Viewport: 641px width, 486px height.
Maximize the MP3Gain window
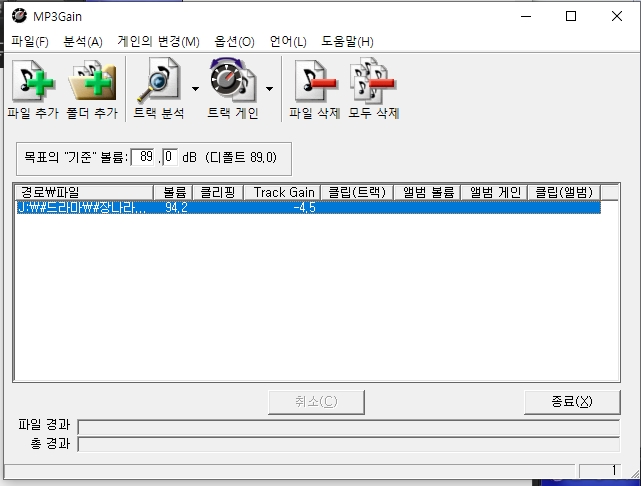click(571, 16)
